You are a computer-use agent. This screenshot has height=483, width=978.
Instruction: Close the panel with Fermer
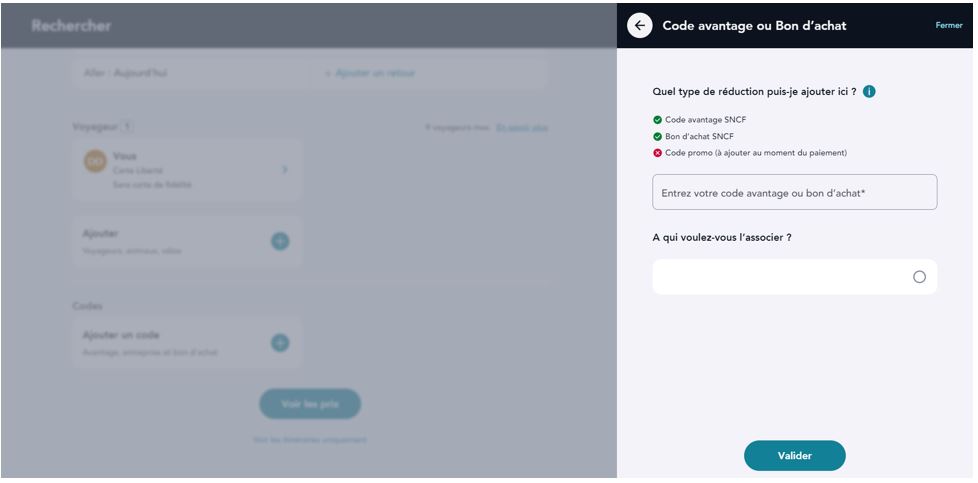[x=948, y=26]
